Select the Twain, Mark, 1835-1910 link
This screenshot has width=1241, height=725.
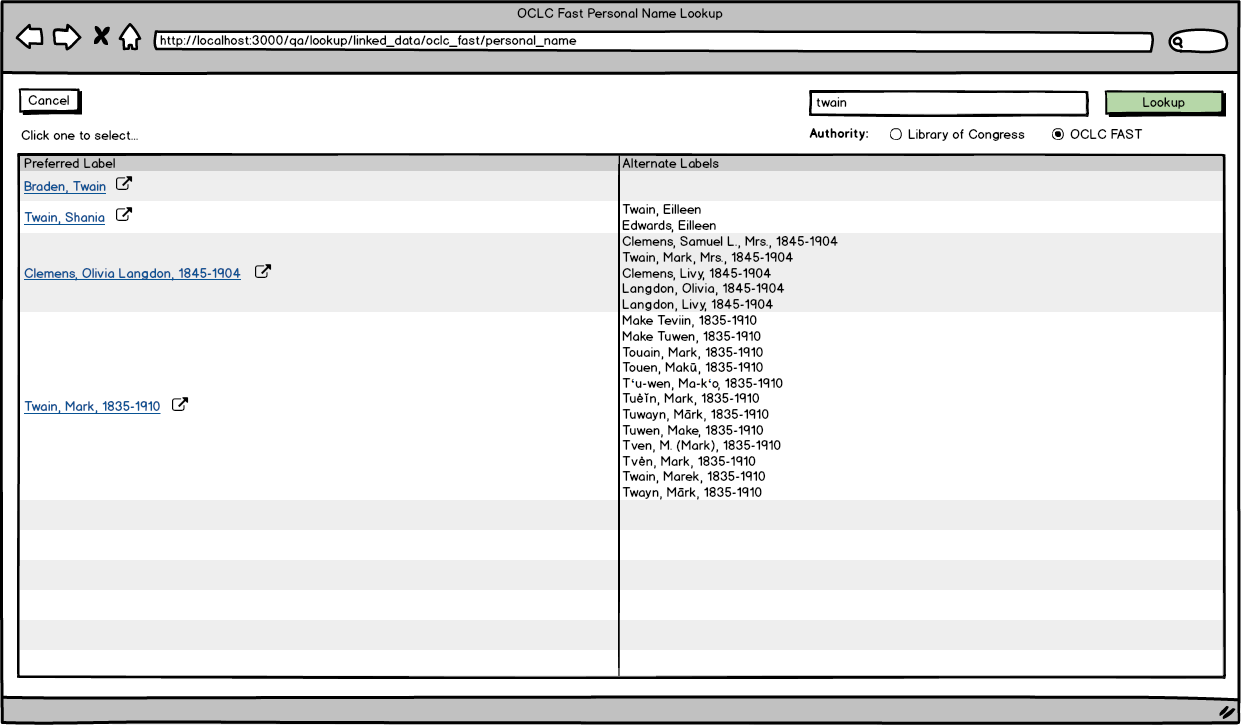pyautogui.click(x=92, y=407)
